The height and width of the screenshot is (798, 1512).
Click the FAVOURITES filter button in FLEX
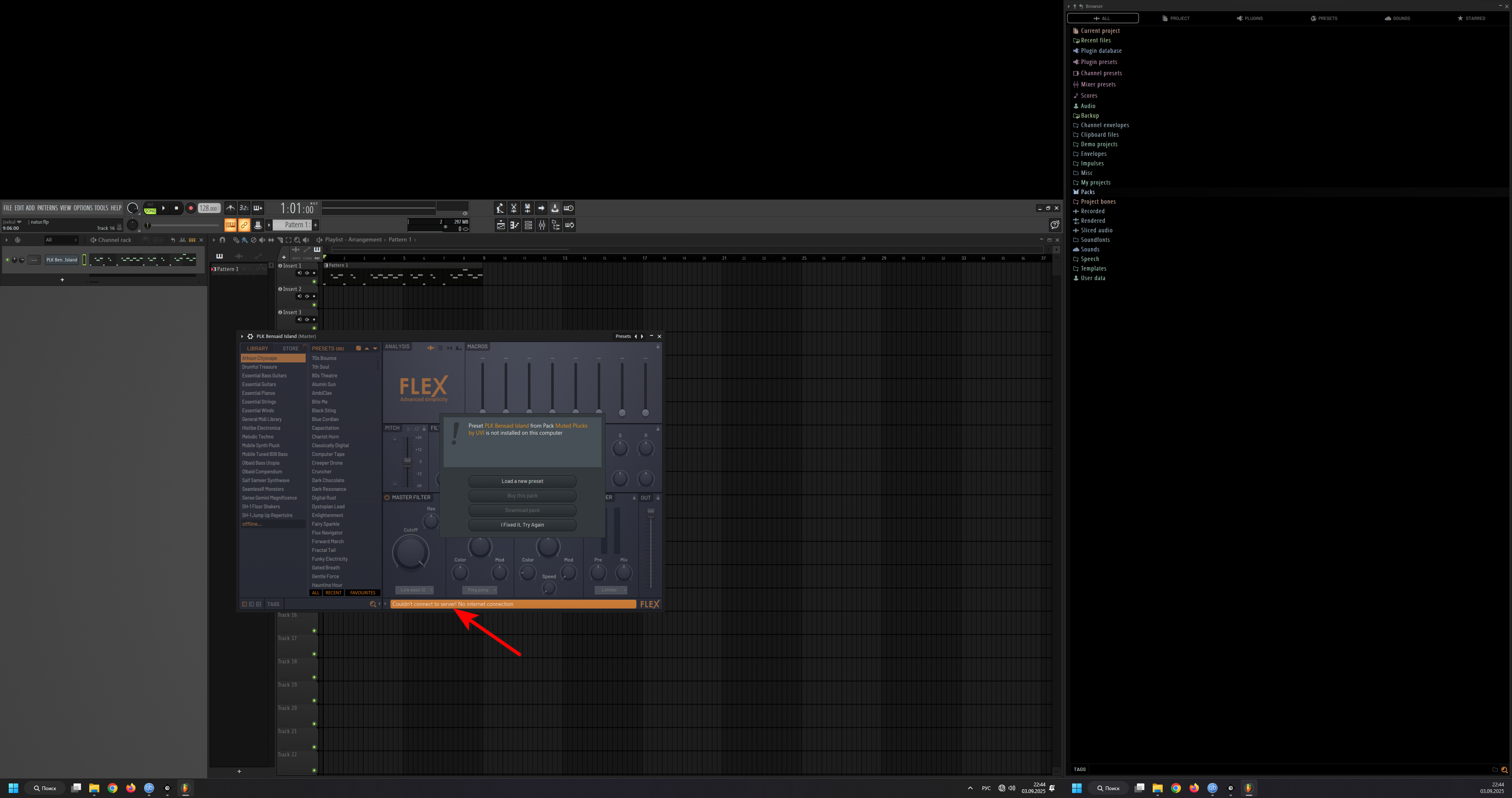(363, 593)
